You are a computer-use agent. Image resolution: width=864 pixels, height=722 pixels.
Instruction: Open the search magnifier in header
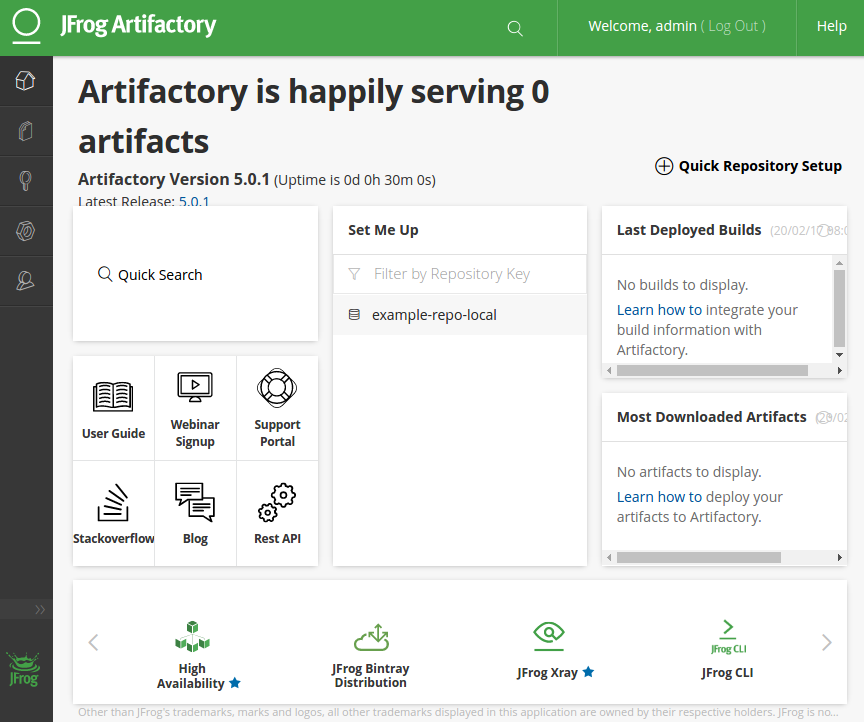pyautogui.click(x=515, y=28)
